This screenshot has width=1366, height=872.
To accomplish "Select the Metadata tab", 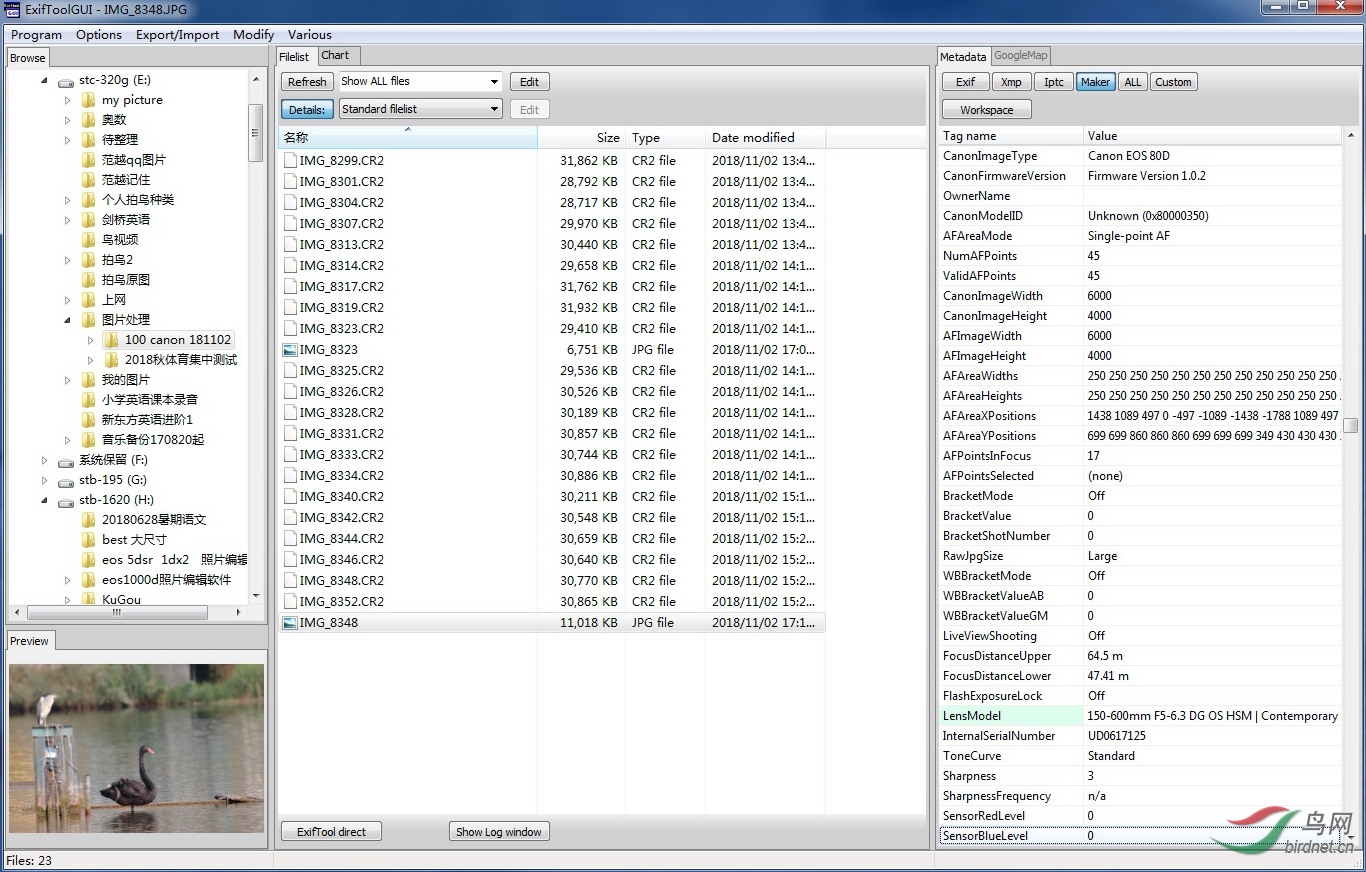I will (x=963, y=57).
